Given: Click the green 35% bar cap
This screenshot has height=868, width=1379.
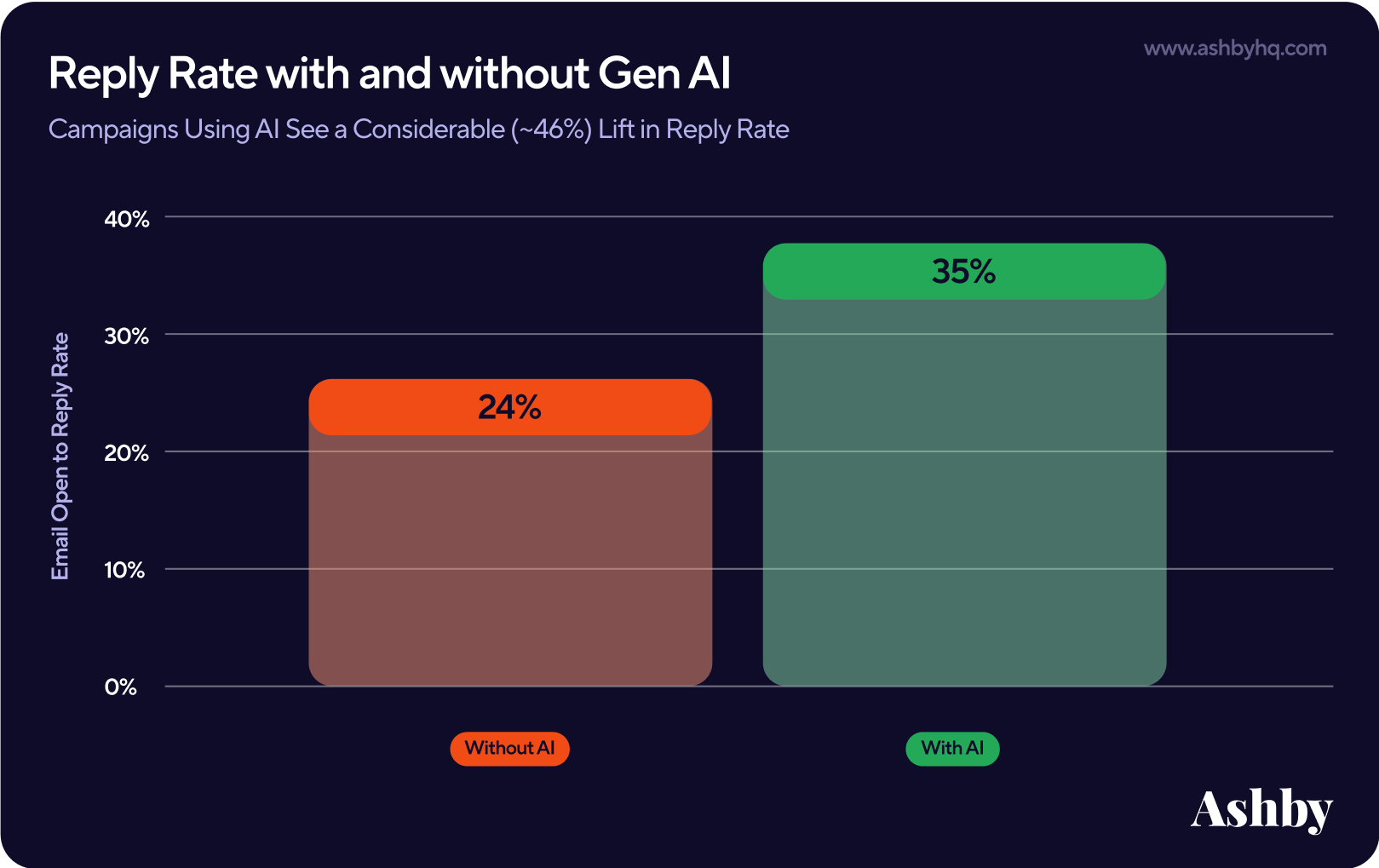Looking at the screenshot, I should (964, 272).
